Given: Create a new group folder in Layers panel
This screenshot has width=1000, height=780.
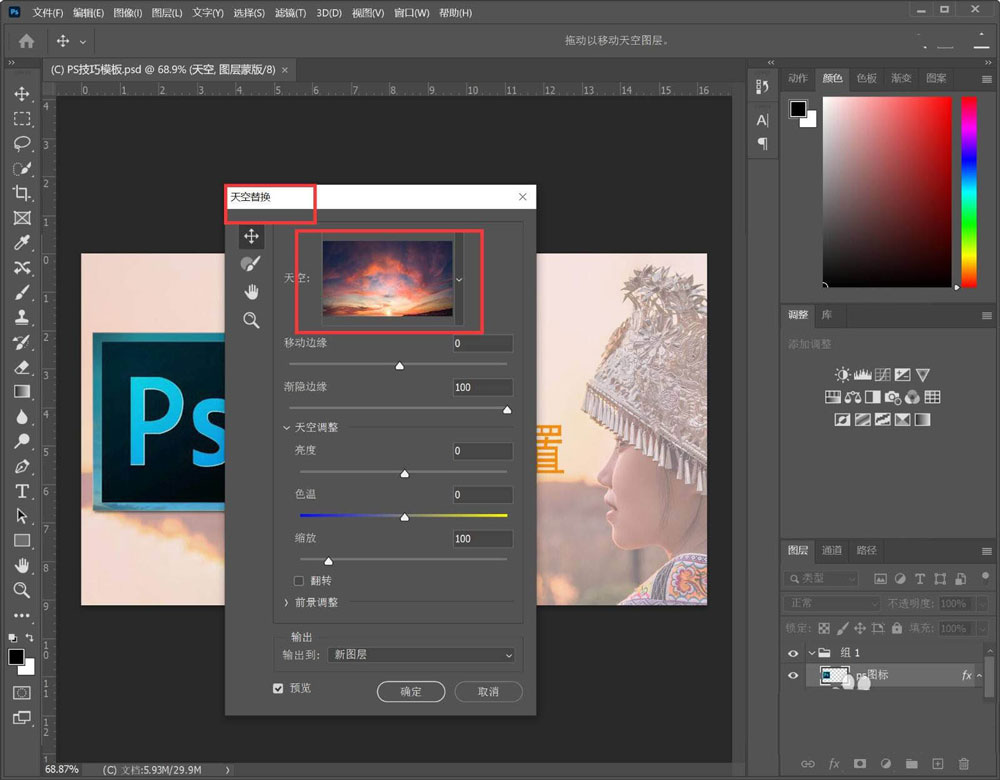Looking at the screenshot, I should 911,763.
